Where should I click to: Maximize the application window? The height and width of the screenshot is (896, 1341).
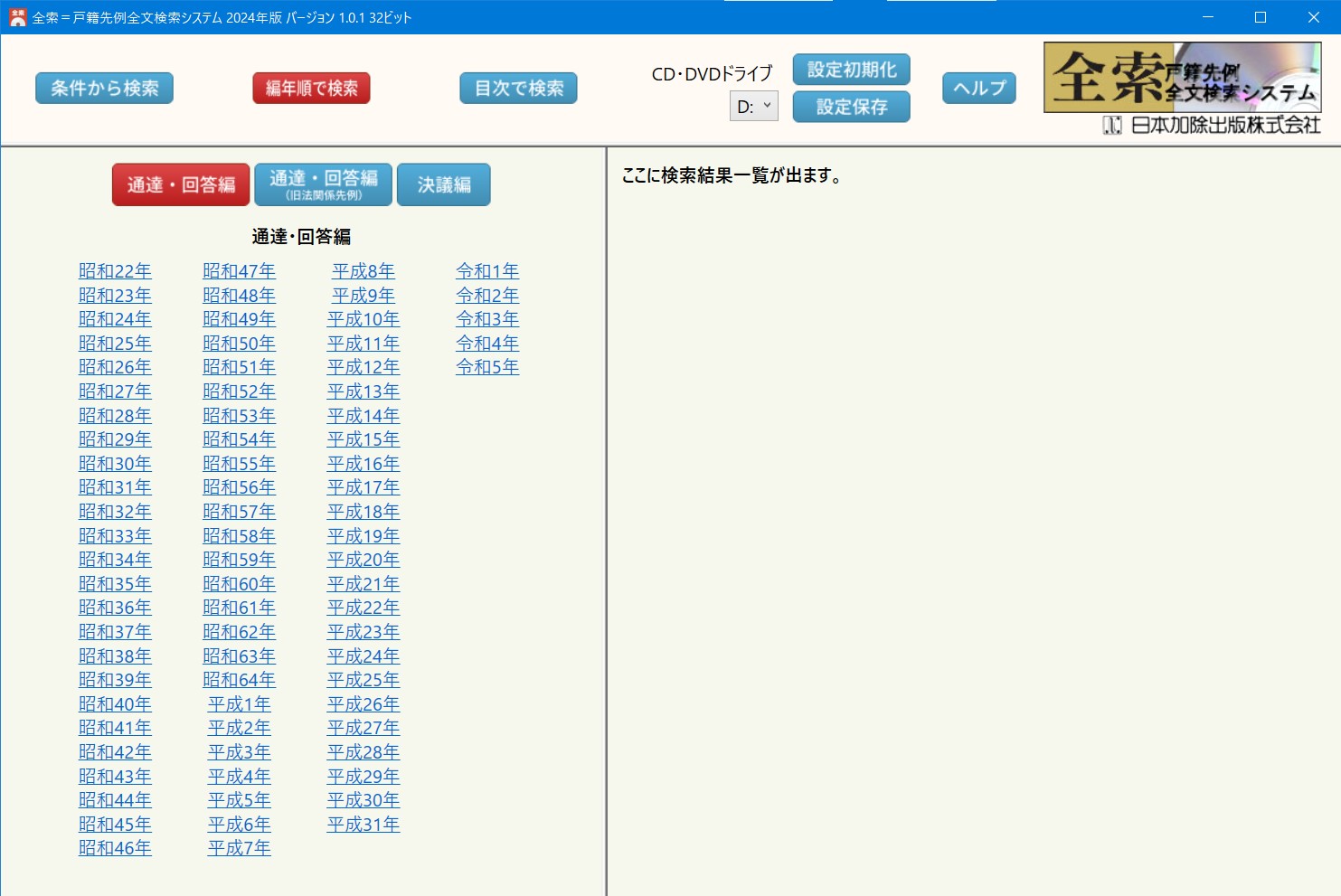(x=1260, y=17)
